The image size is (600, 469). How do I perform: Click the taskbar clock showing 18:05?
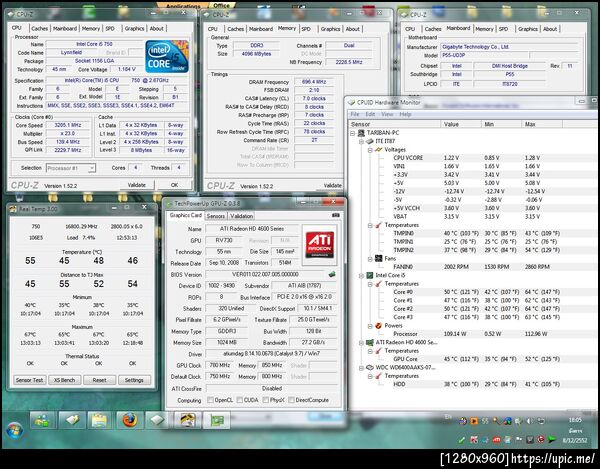[x=575, y=420]
